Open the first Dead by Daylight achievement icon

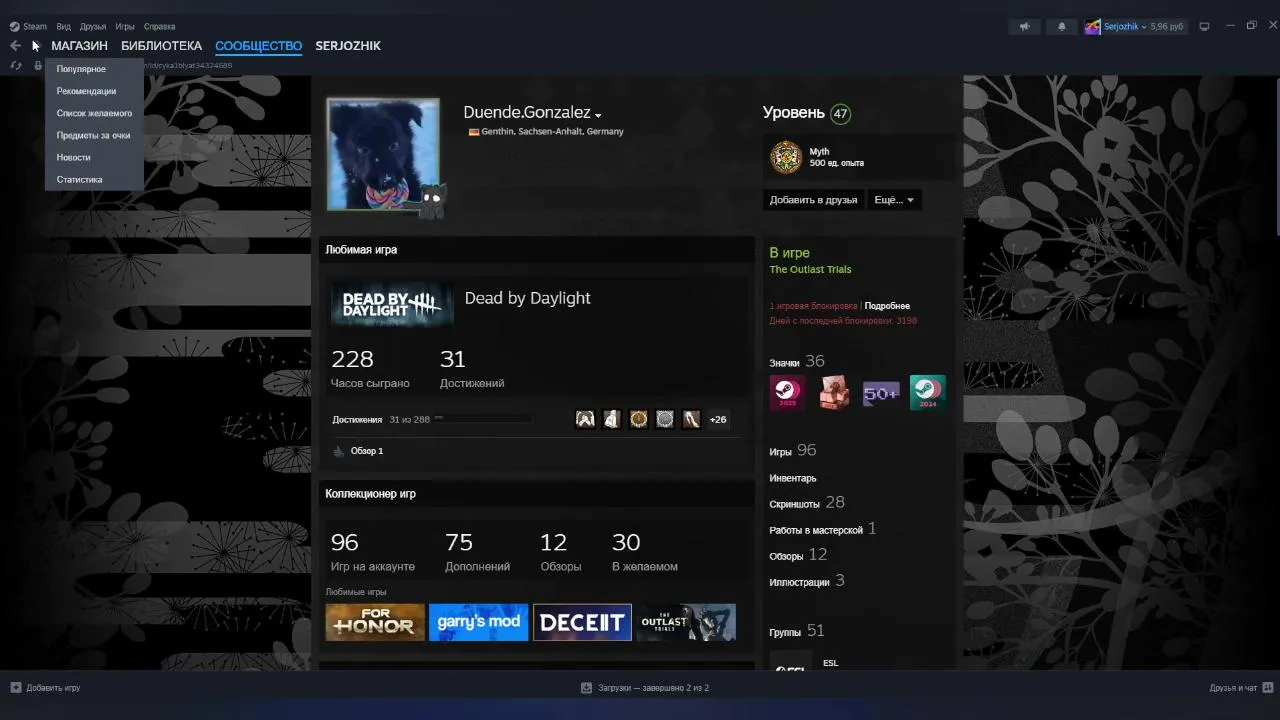585,419
